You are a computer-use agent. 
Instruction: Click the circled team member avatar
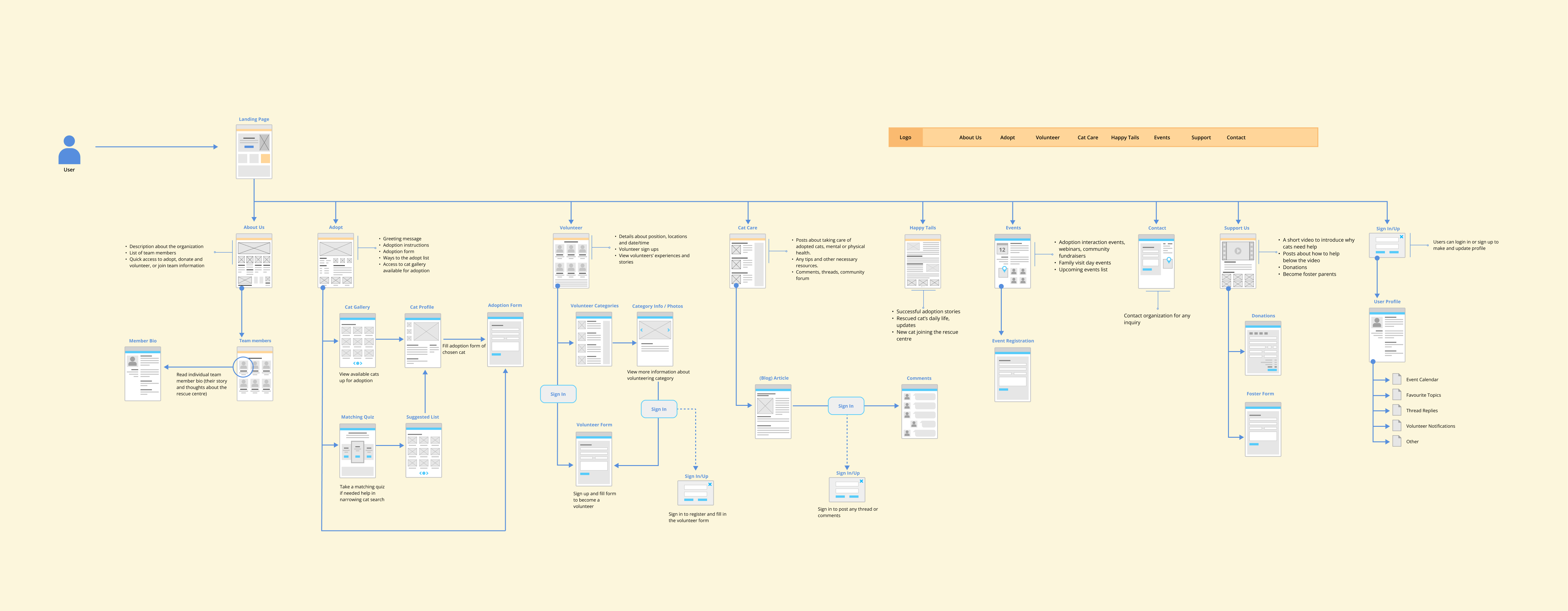244,366
